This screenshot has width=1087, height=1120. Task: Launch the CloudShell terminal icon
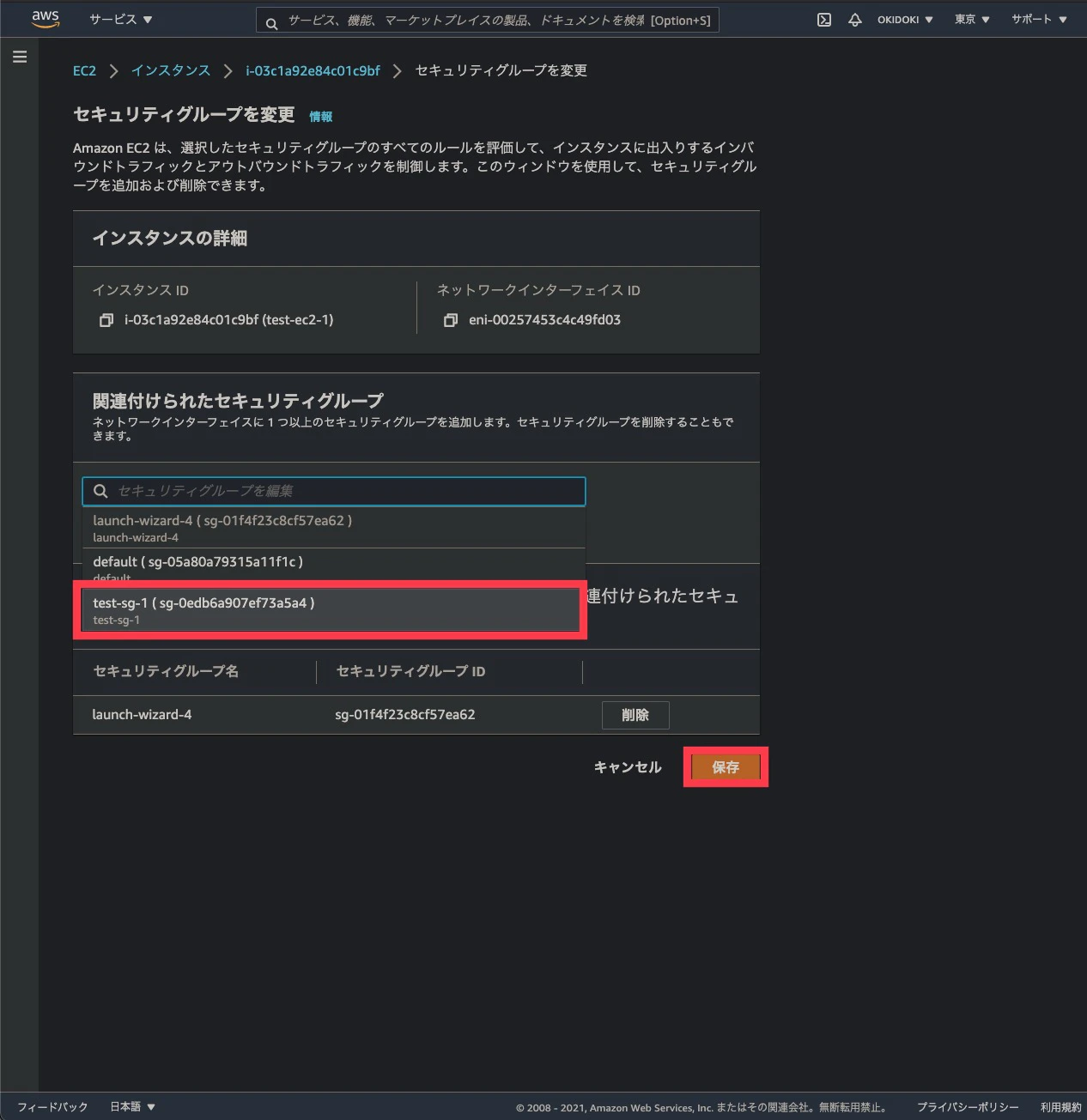tap(823, 20)
